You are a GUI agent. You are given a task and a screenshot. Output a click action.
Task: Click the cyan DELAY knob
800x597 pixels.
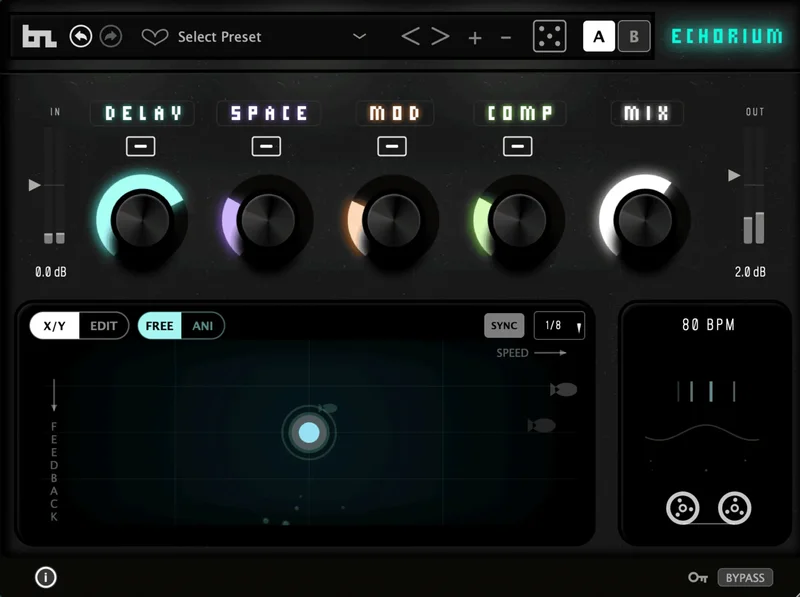[142, 220]
